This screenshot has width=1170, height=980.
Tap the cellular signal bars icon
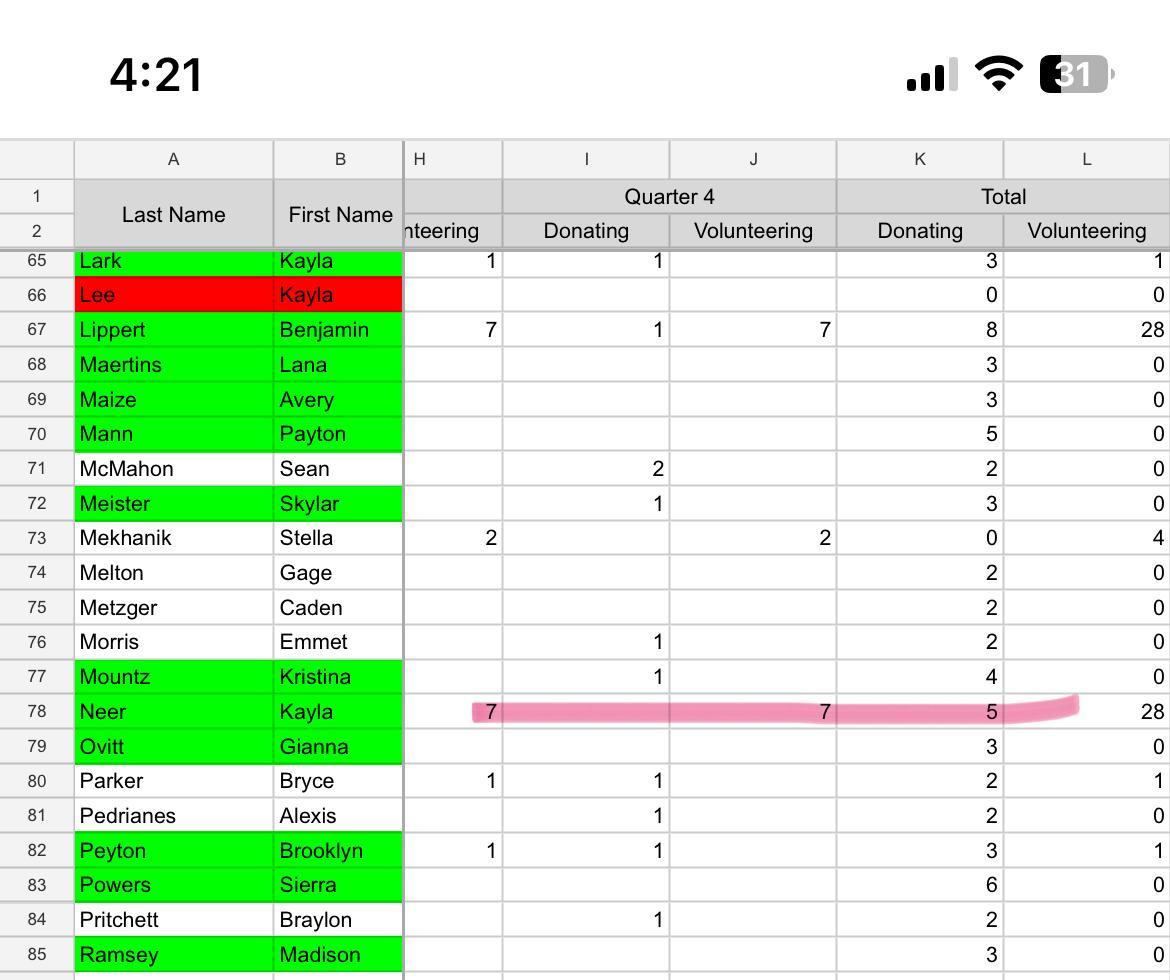930,76
